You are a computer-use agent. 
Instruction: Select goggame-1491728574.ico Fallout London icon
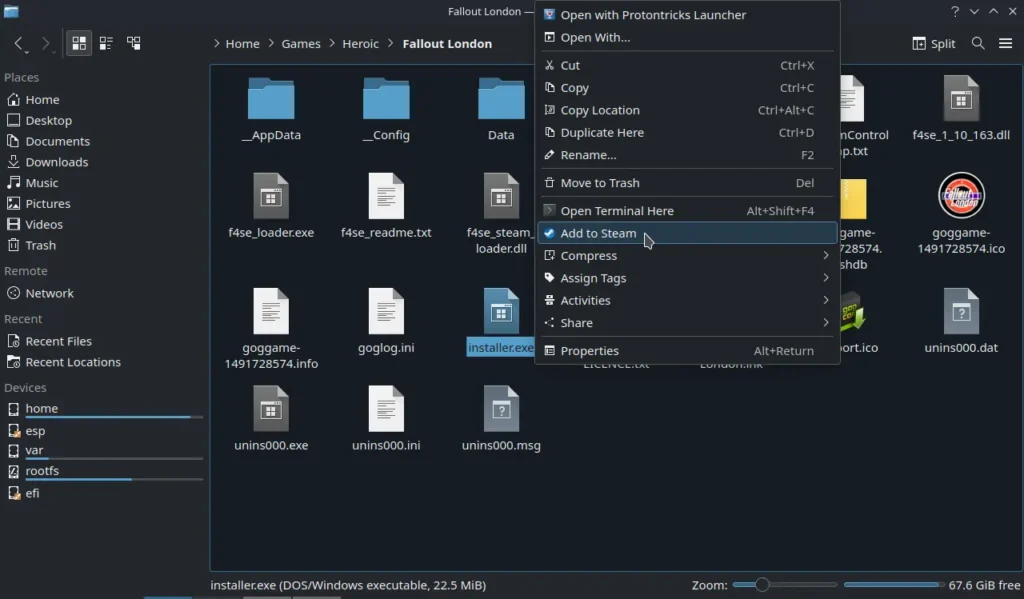tap(961, 195)
